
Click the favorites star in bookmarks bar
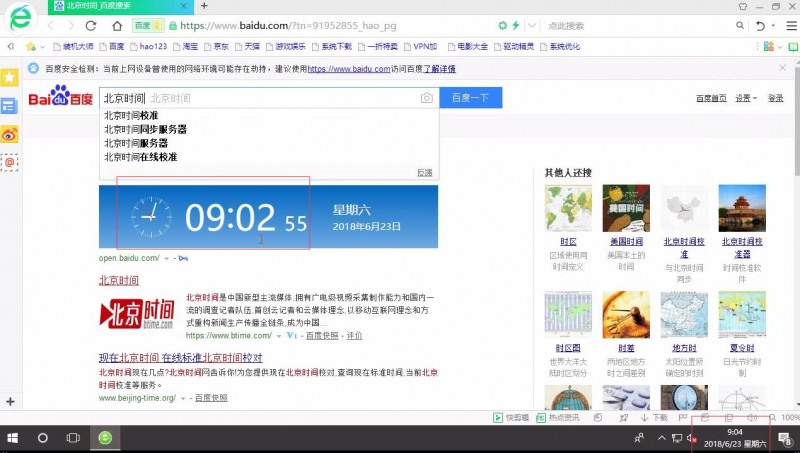[31, 46]
